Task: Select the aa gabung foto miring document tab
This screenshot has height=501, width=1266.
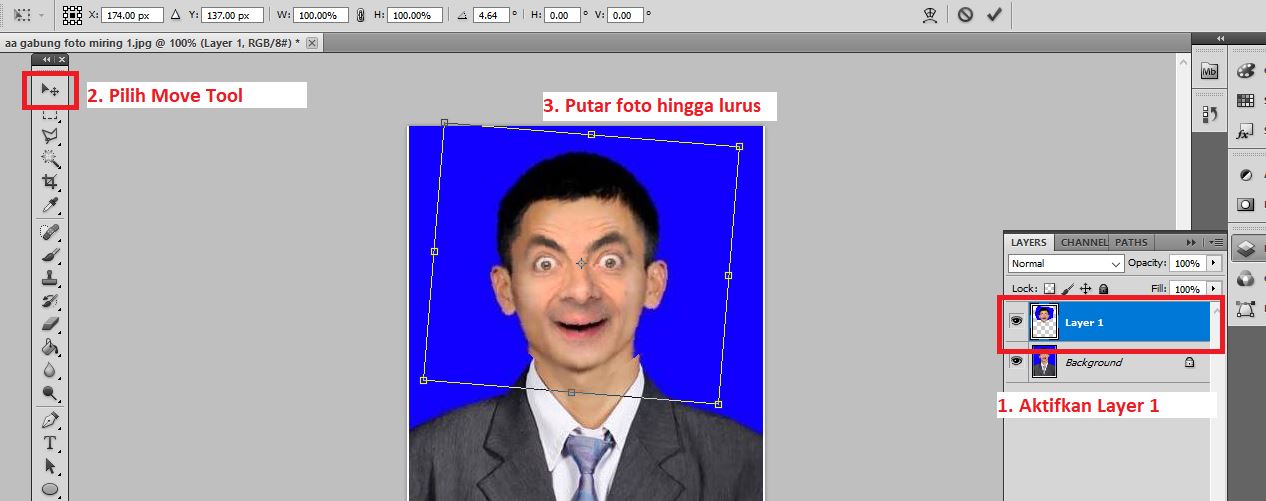Action: pyautogui.click(x=153, y=43)
